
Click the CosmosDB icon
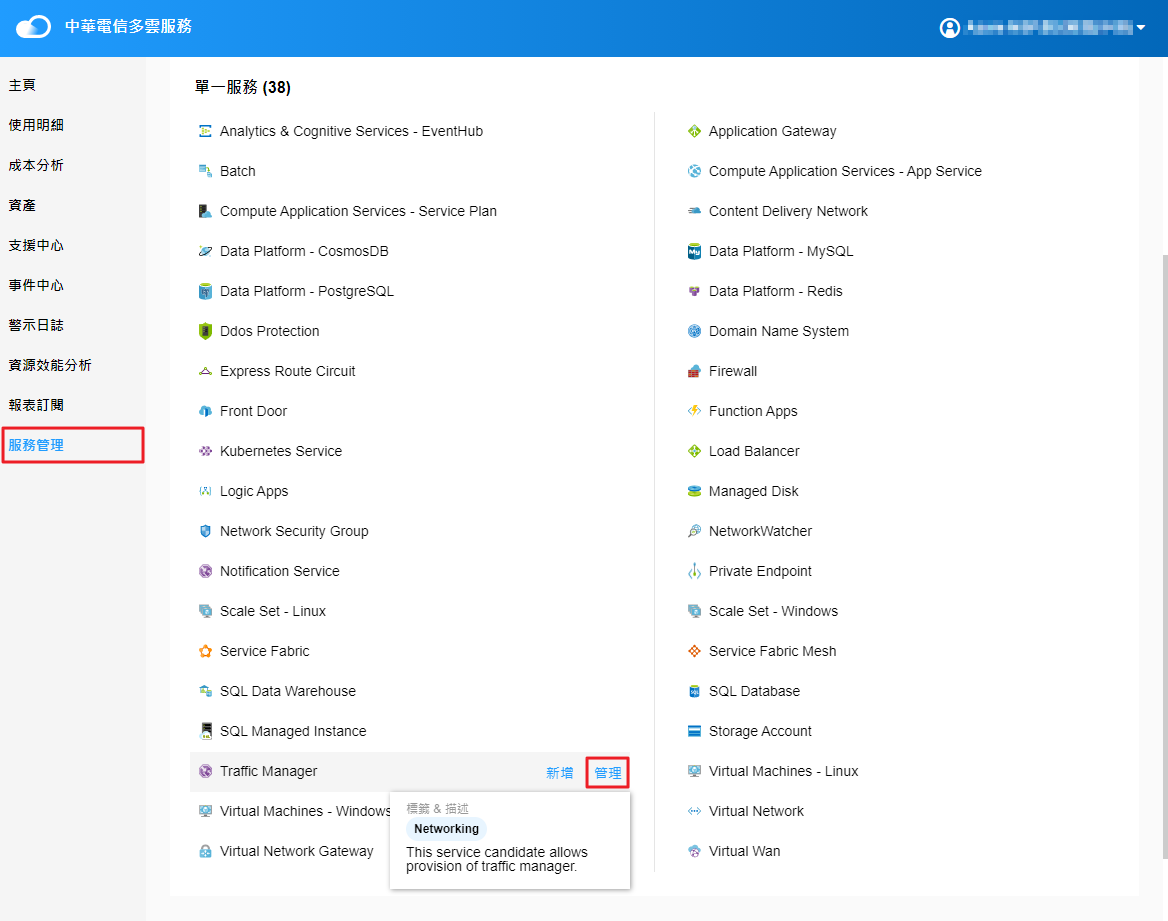pos(205,251)
